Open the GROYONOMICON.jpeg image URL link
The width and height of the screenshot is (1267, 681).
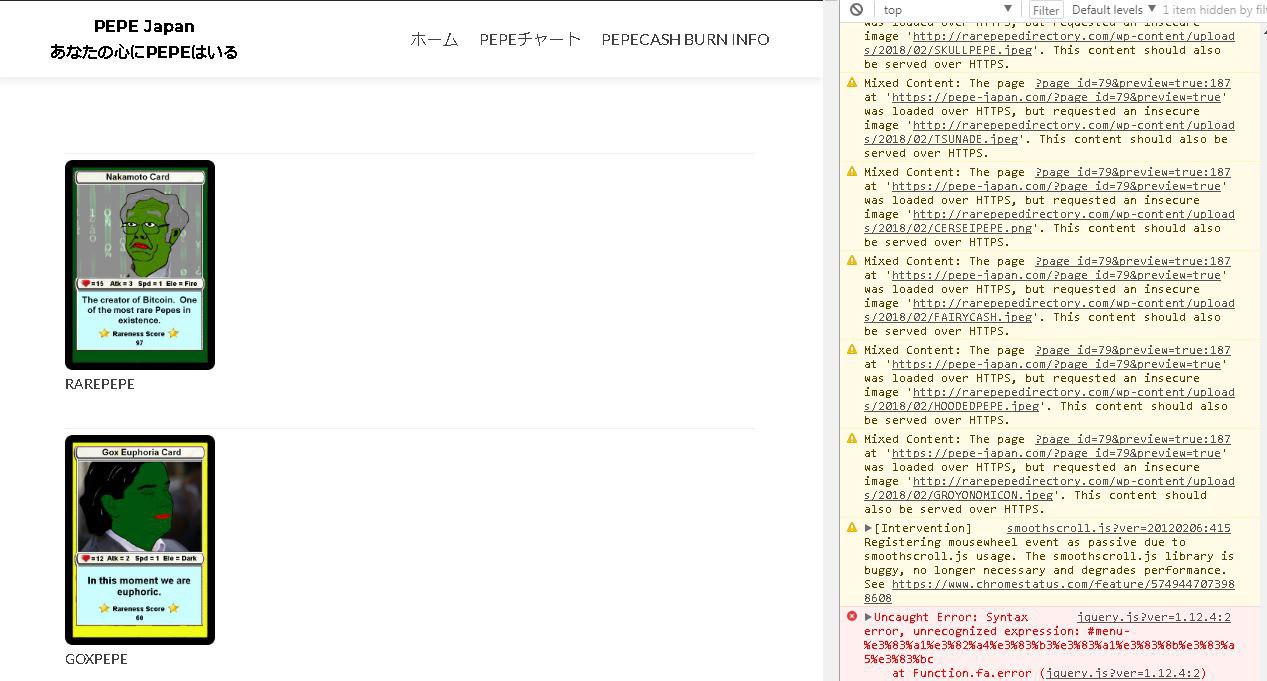coord(1050,488)
